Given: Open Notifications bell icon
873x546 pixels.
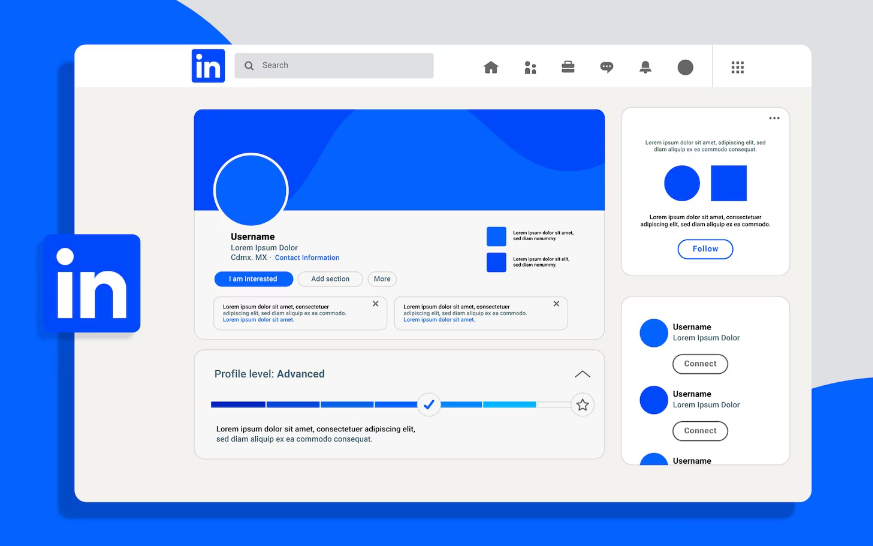Looking at the screenshot, I should tap(645, 67).
